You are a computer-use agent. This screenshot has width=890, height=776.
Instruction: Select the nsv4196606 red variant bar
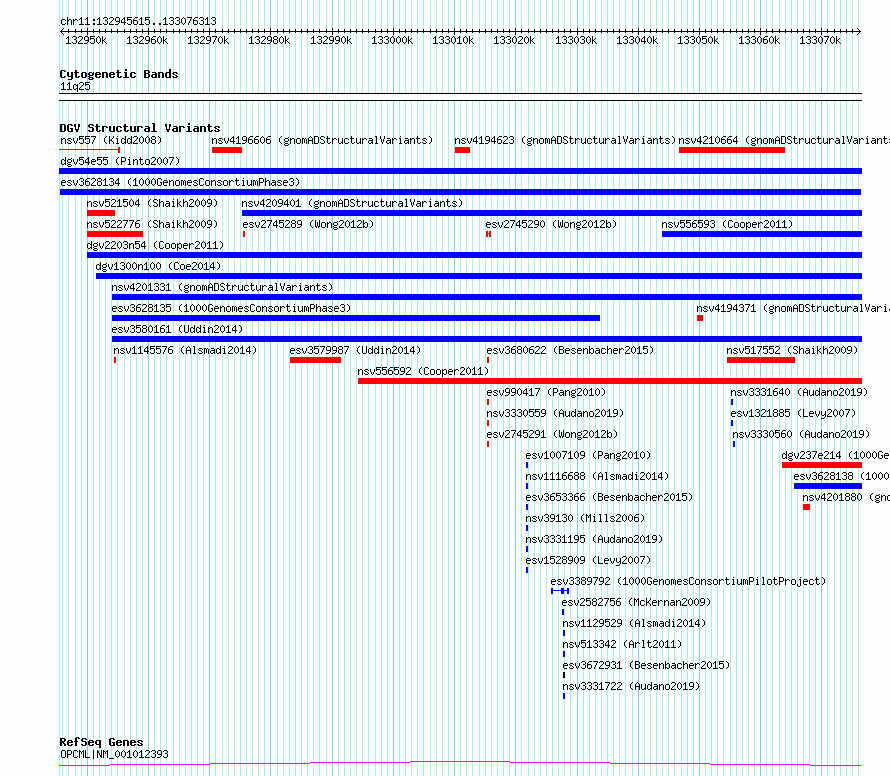click(x=227, y=150)
